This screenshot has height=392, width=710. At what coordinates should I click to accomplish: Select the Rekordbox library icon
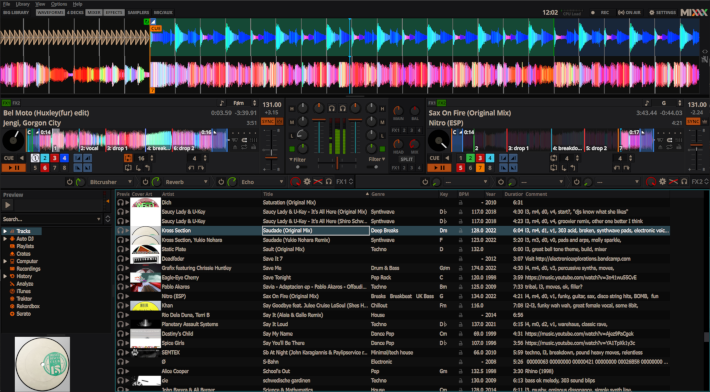(12, 306)
